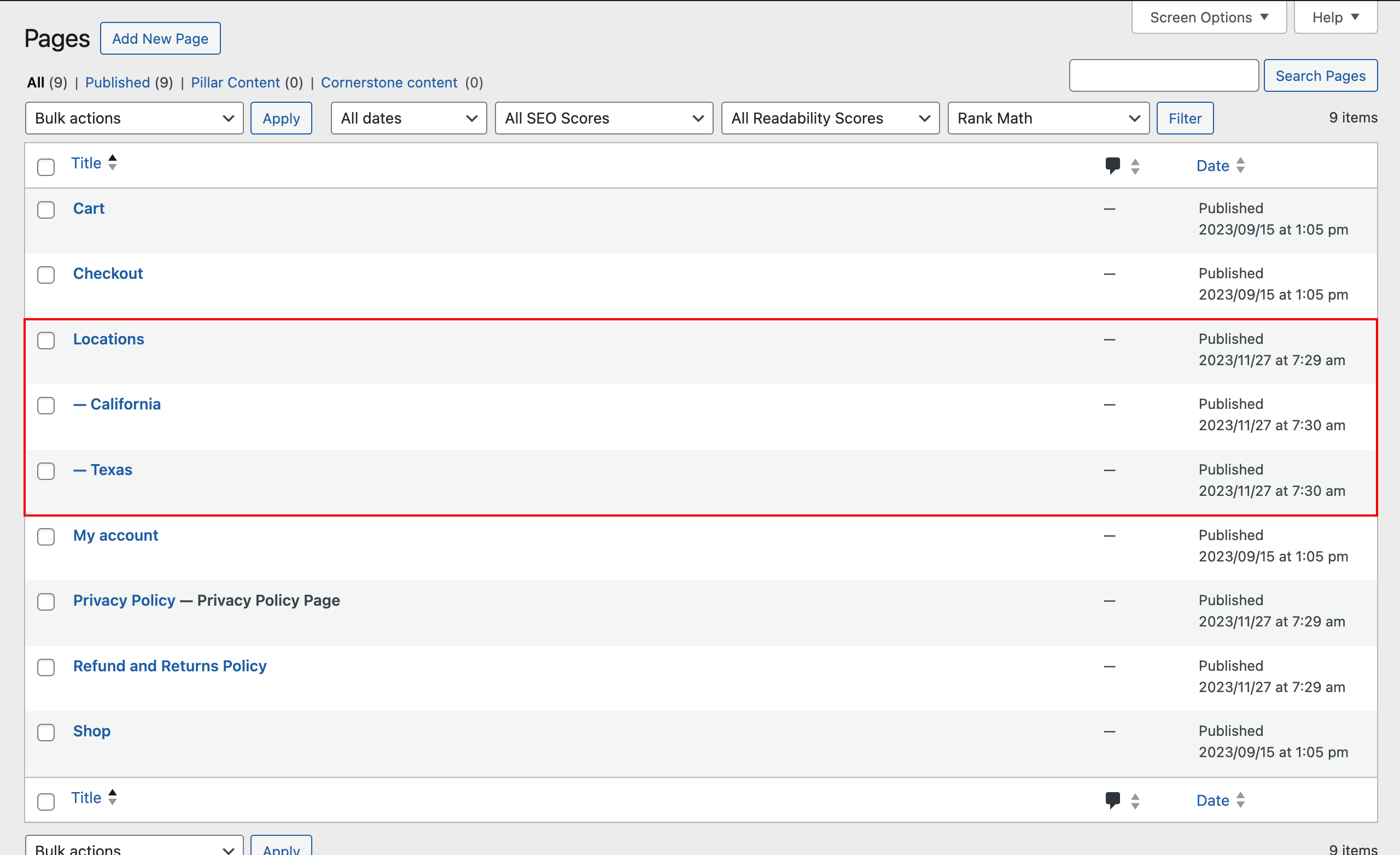The height and width of the screenshot is (855, 1400).
Task: Open the Privacy Policy page for editing
Action: click(x=124, y=600)
